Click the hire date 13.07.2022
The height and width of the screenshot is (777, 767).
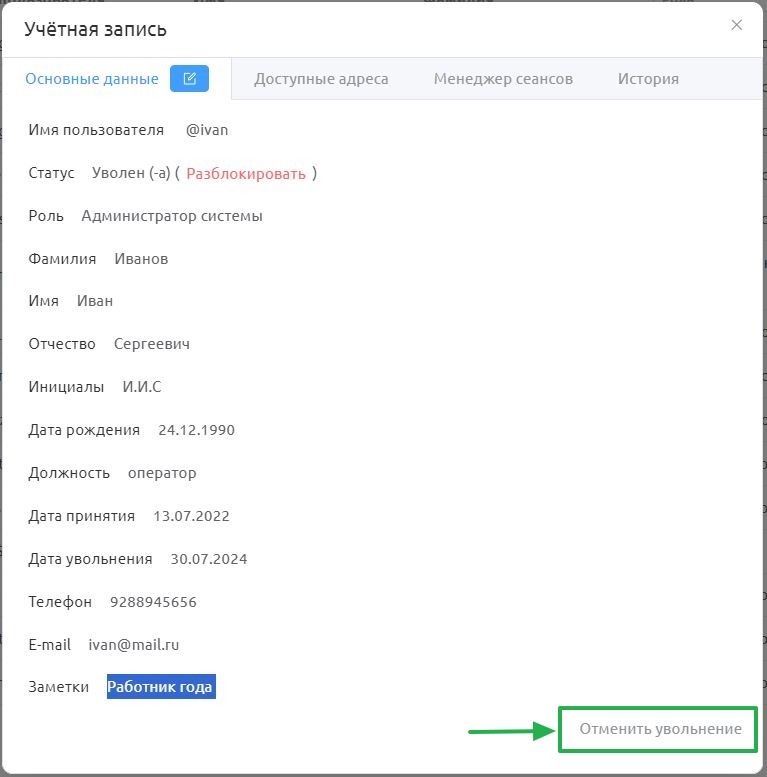(x=191, y=516)
